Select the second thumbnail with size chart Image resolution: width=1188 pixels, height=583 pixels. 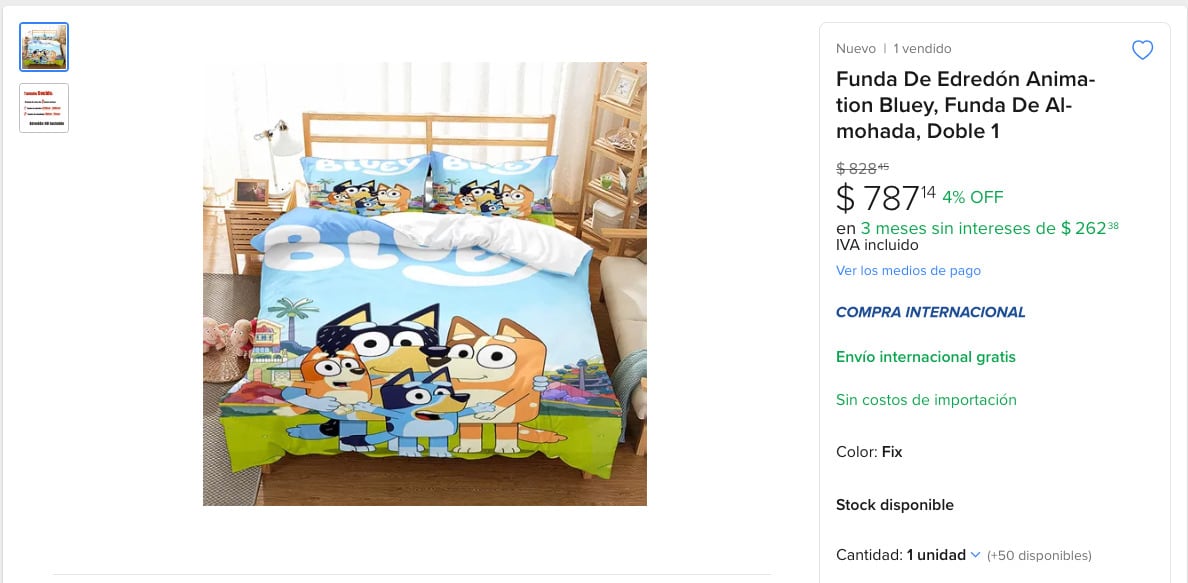tap(44, 108)
